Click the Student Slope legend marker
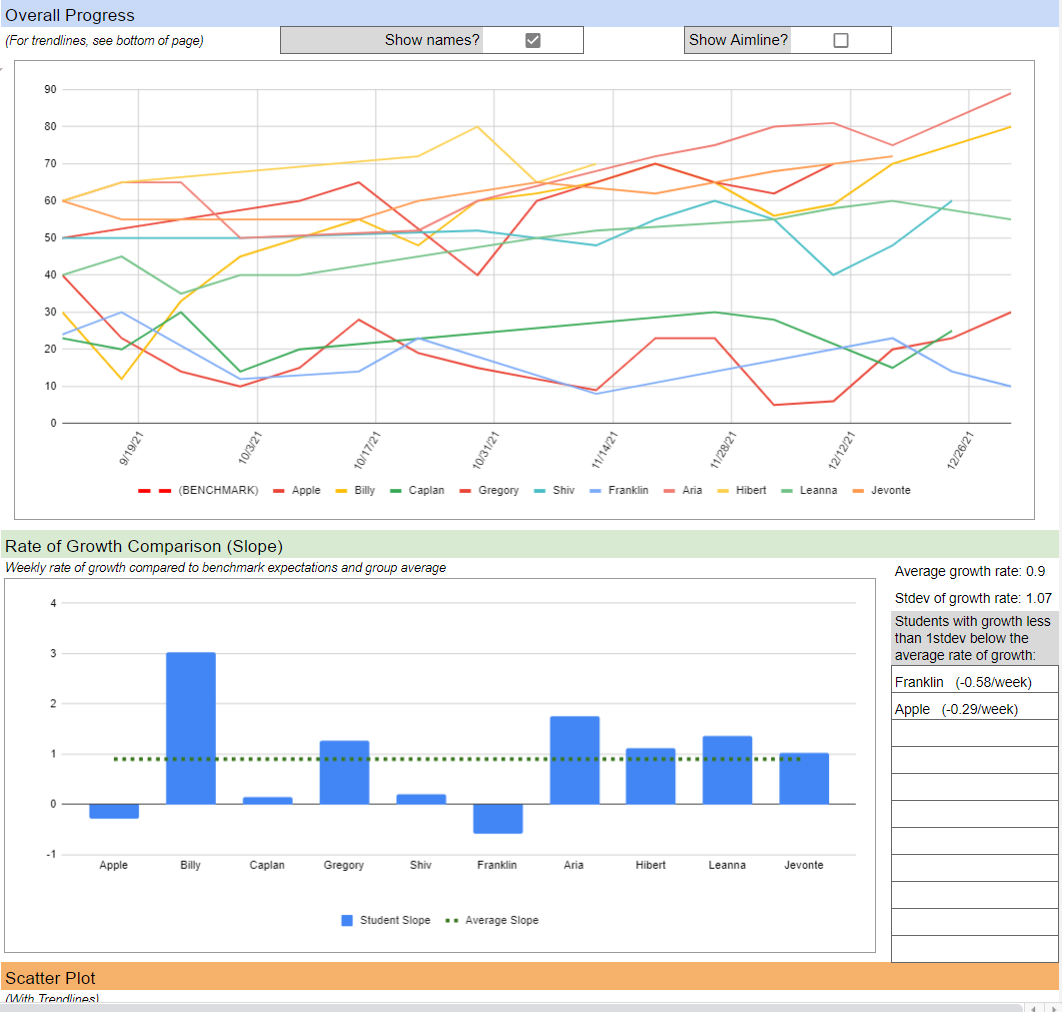1062x1012 pixels. click(x=347, y=920)
